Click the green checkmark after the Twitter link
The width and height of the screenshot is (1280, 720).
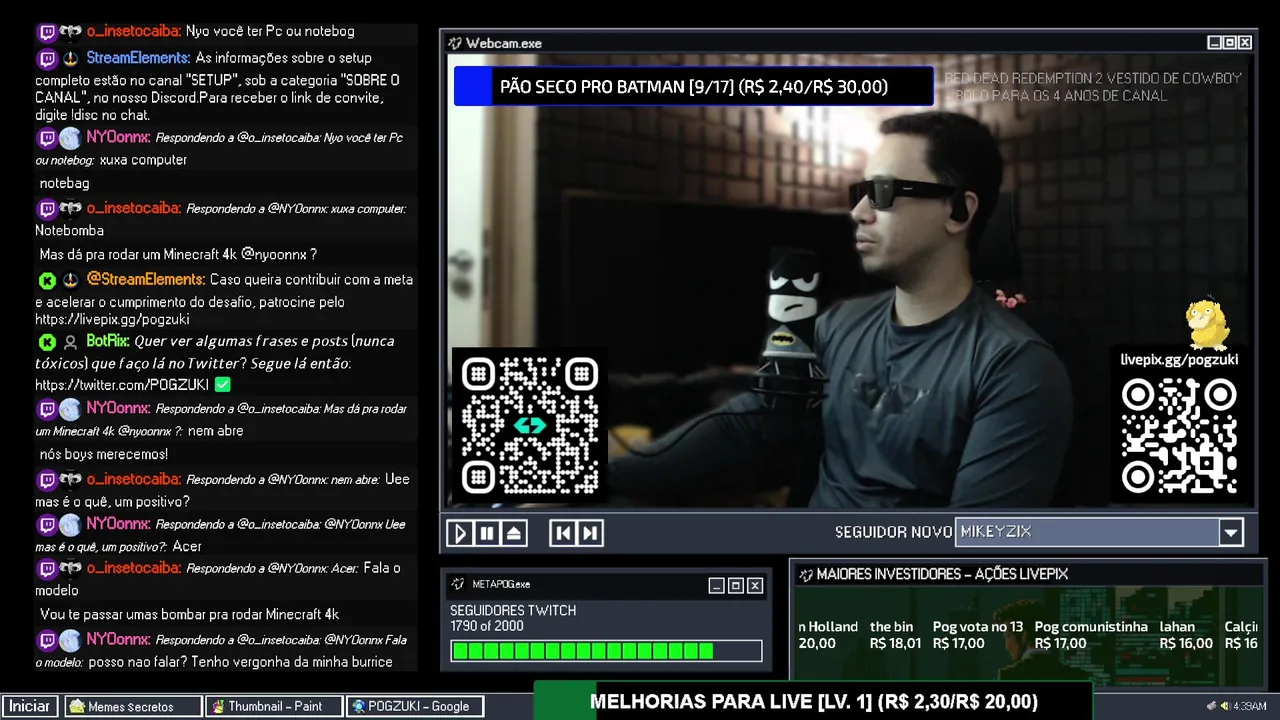coord(223,384)
